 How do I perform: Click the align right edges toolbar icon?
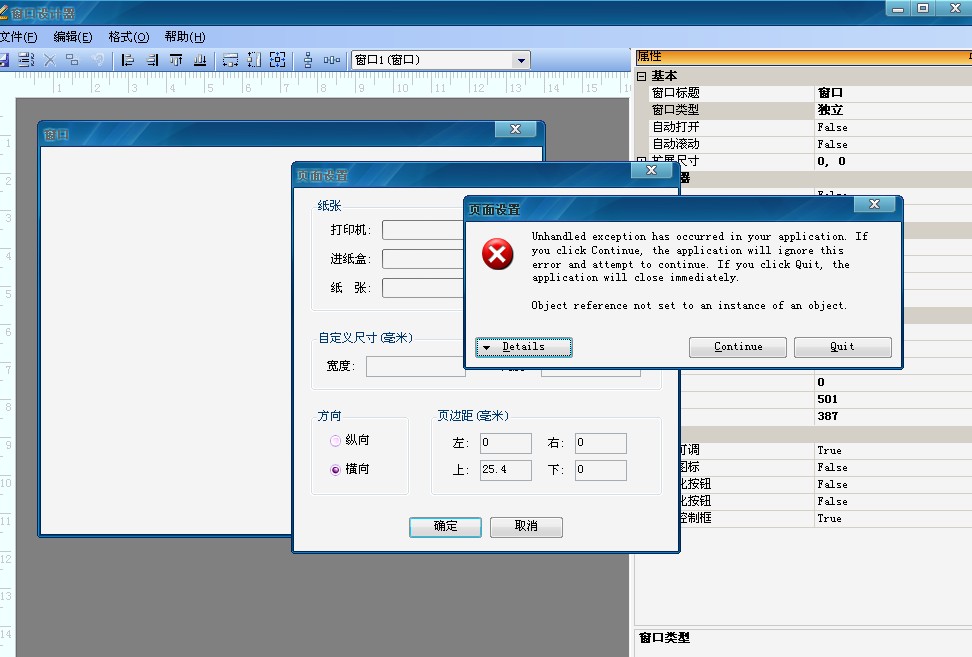tap(152, 60)
